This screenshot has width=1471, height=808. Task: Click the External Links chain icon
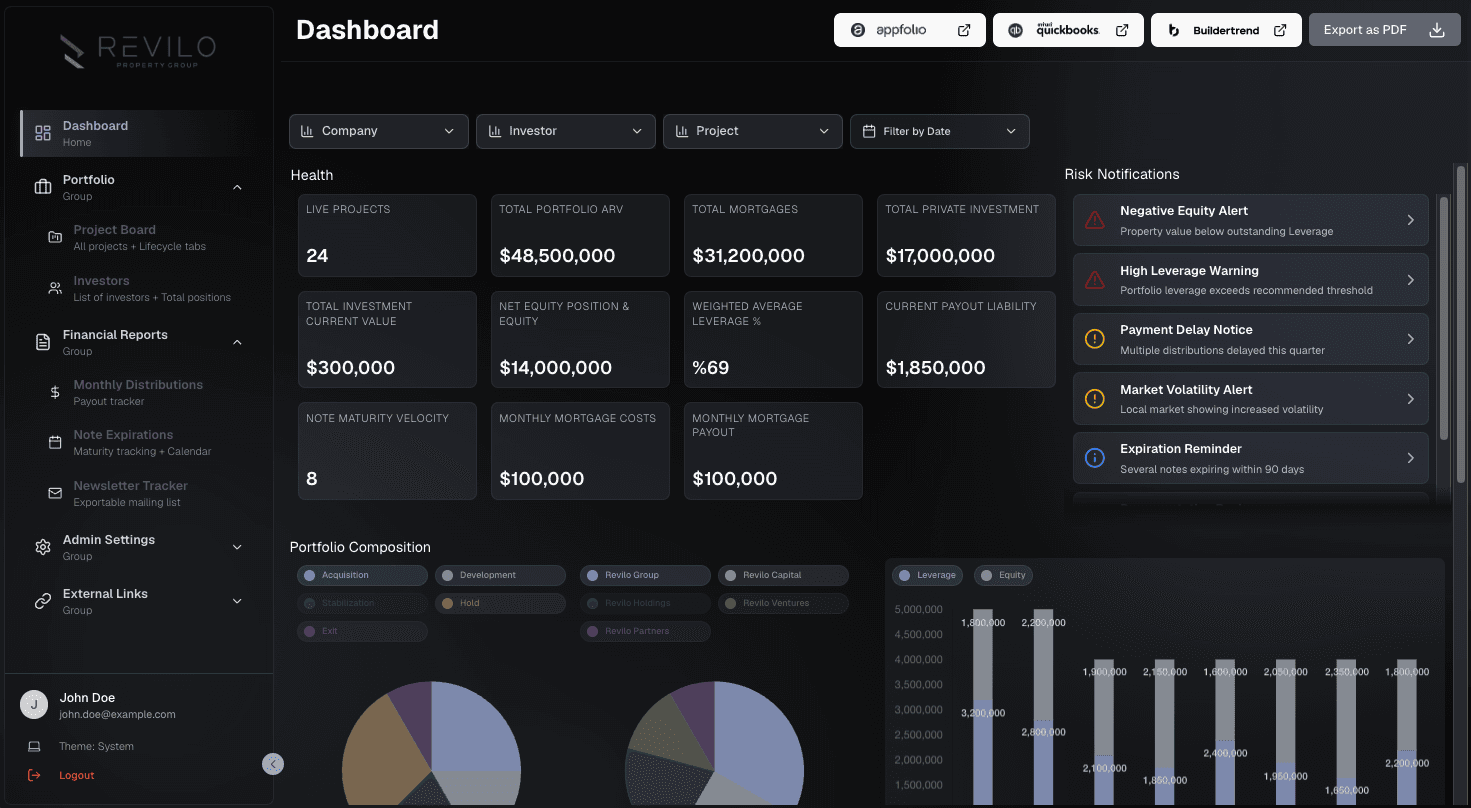[x=43, y=601]
